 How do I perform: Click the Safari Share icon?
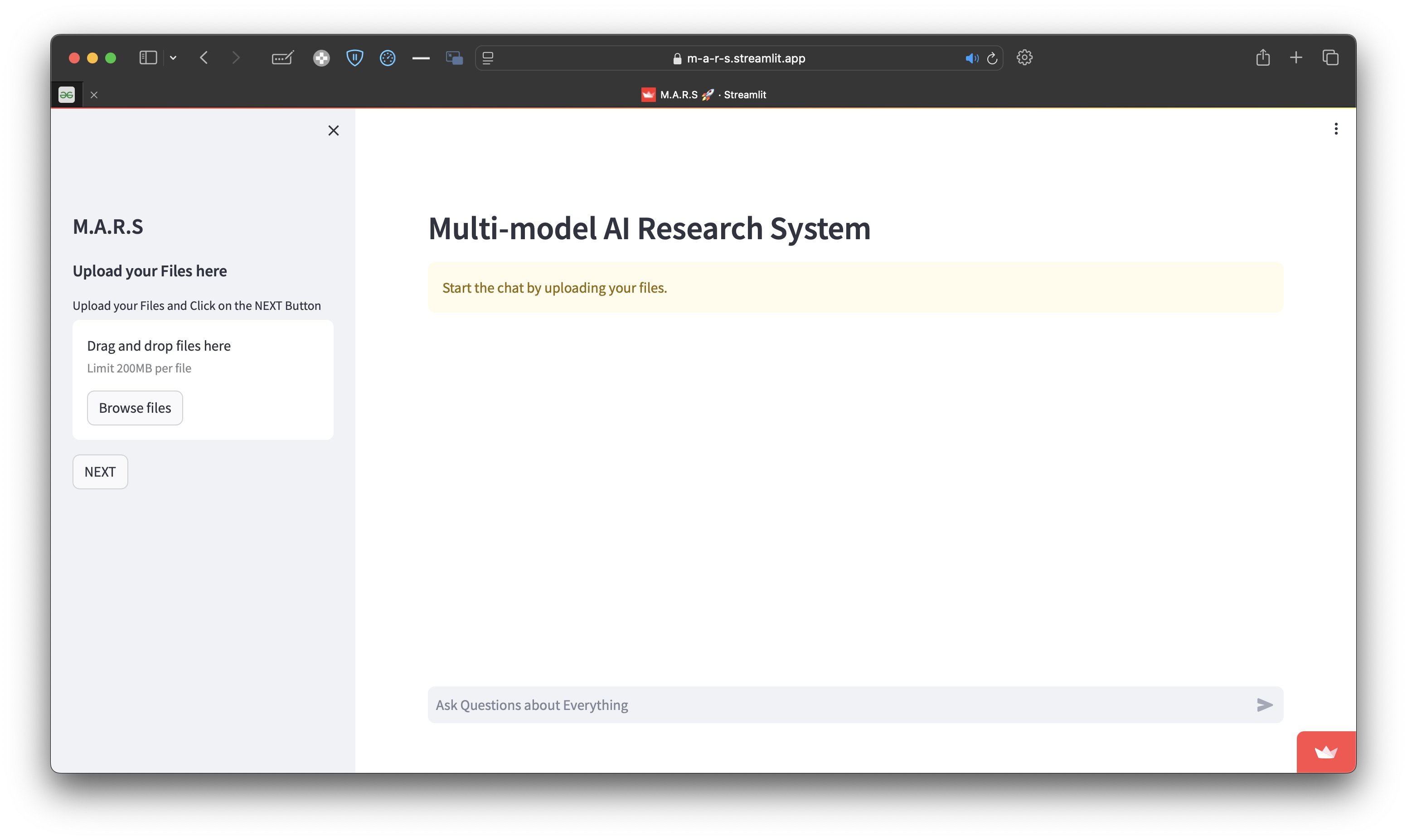point(1262,58)
